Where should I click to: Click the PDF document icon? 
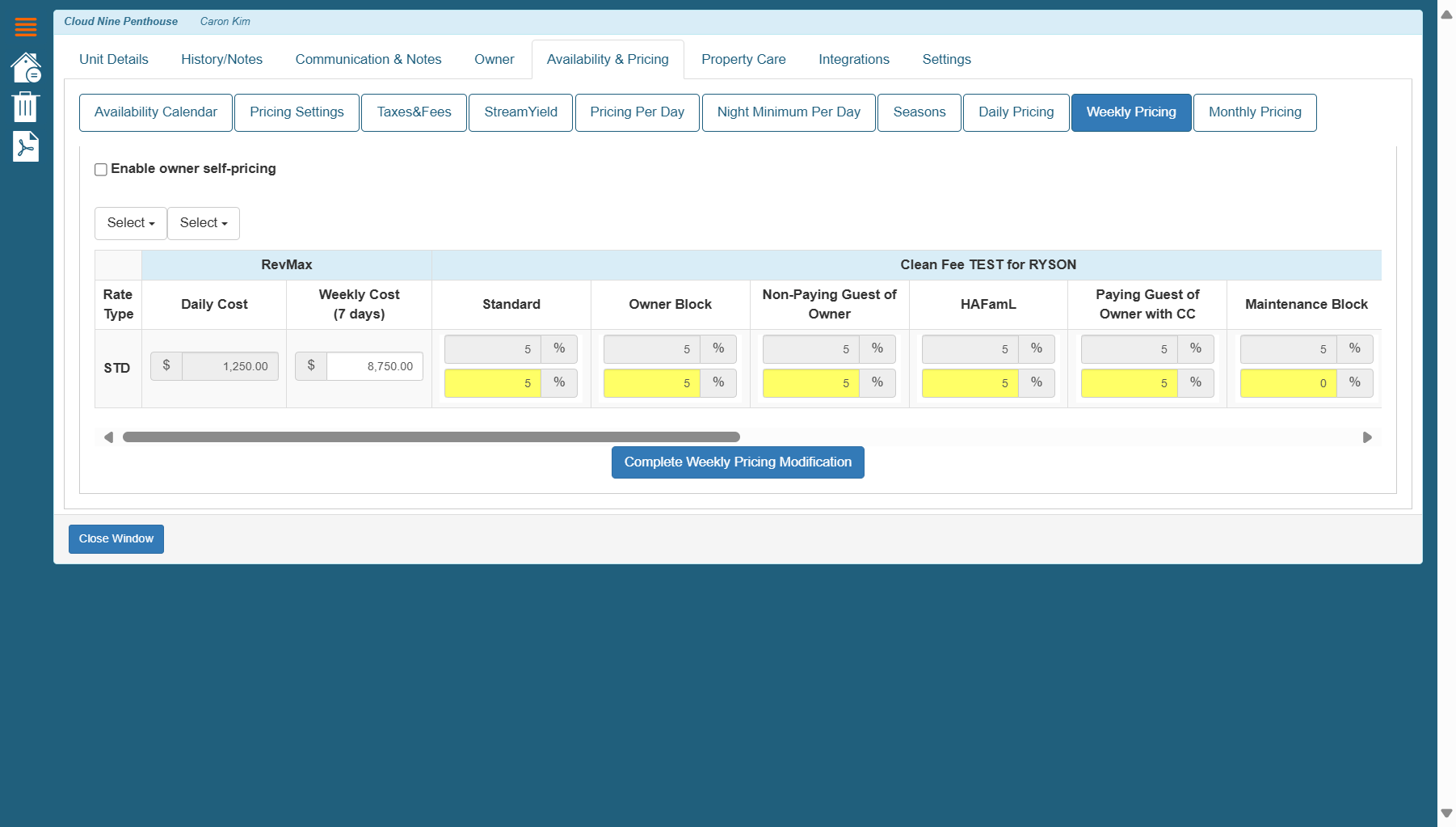pyautogui.click(x=26, y=146)
